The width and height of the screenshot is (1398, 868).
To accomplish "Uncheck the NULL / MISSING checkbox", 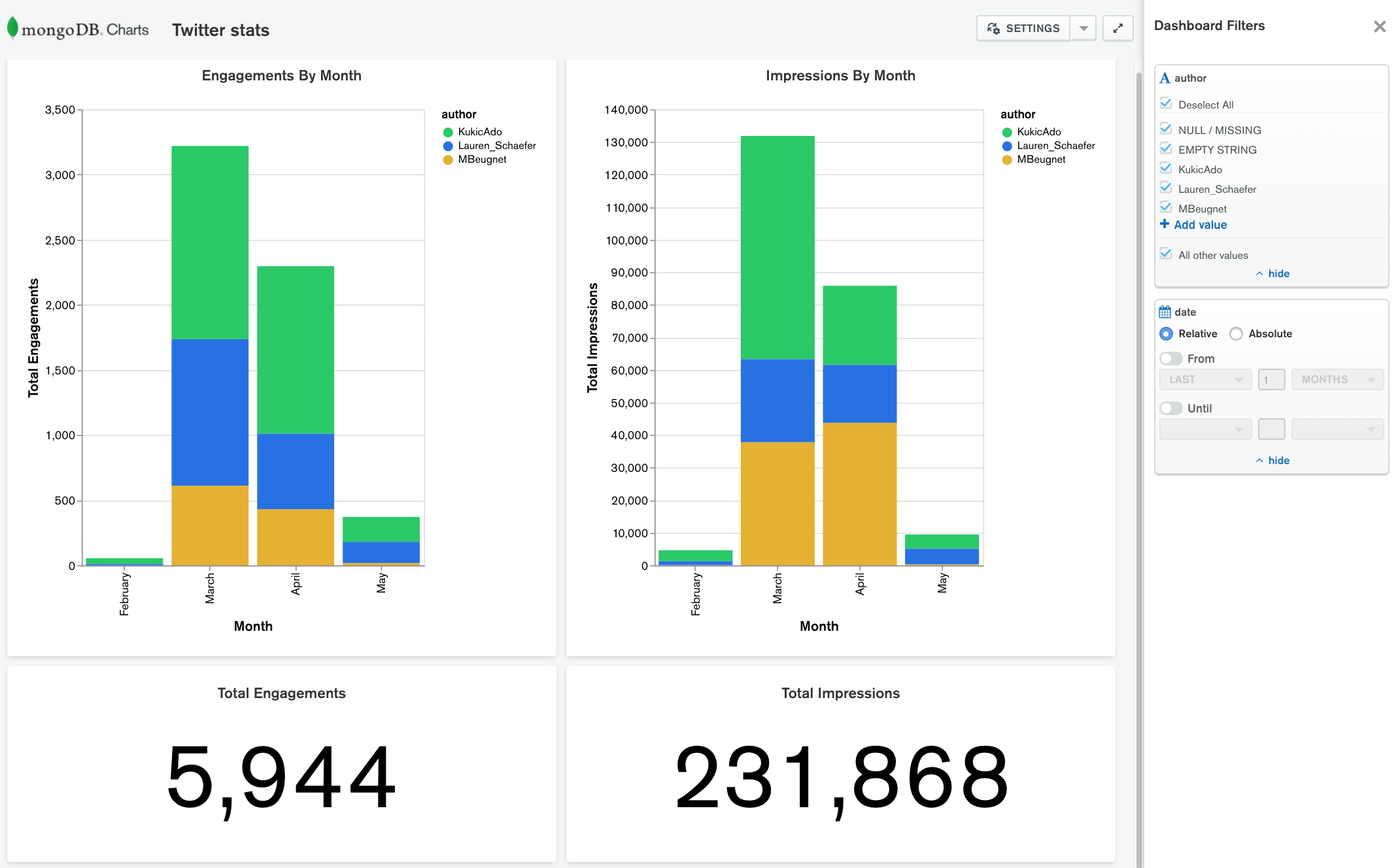I will point(1165,129).
